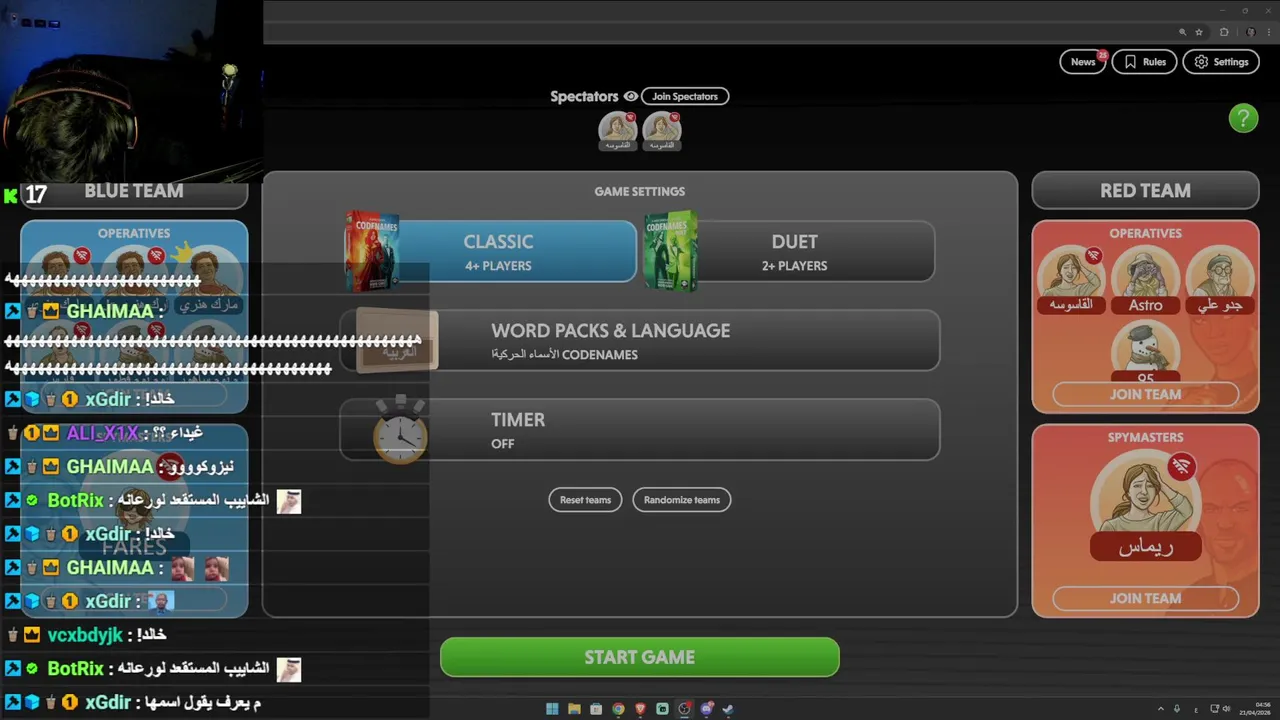This screenshot has width=1280, height=720.
Task: Click the Blue Team header
Action: pyautogui.click(x=134, y=190)
